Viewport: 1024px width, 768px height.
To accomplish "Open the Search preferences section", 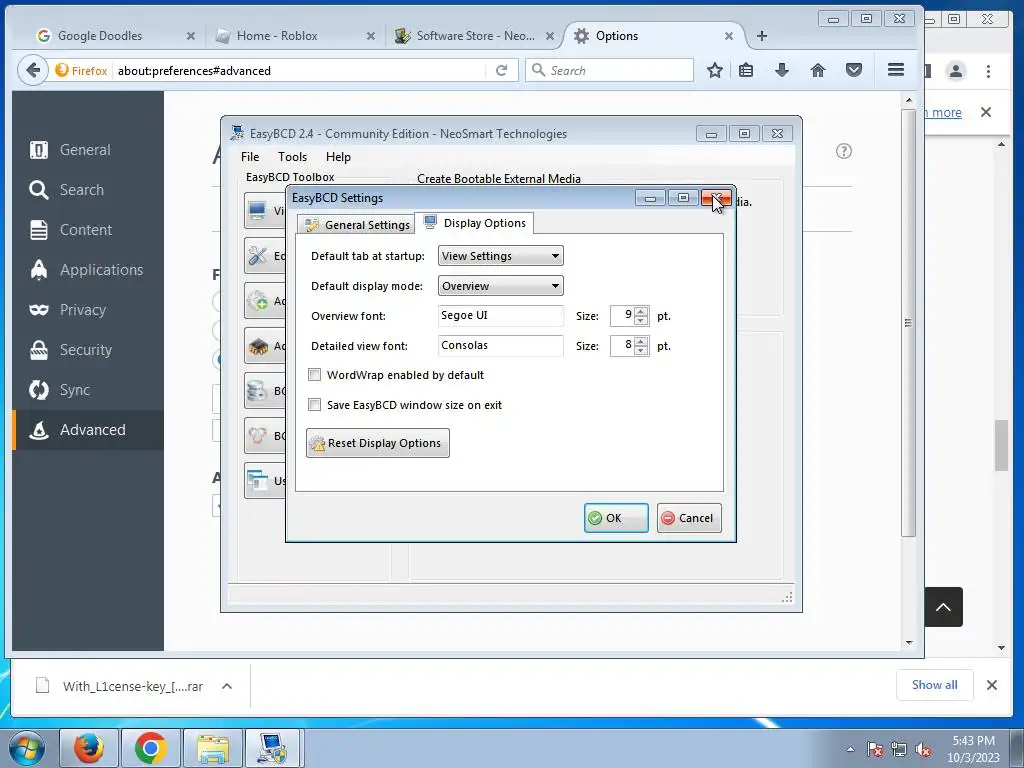I will click(x=88, y=189).
